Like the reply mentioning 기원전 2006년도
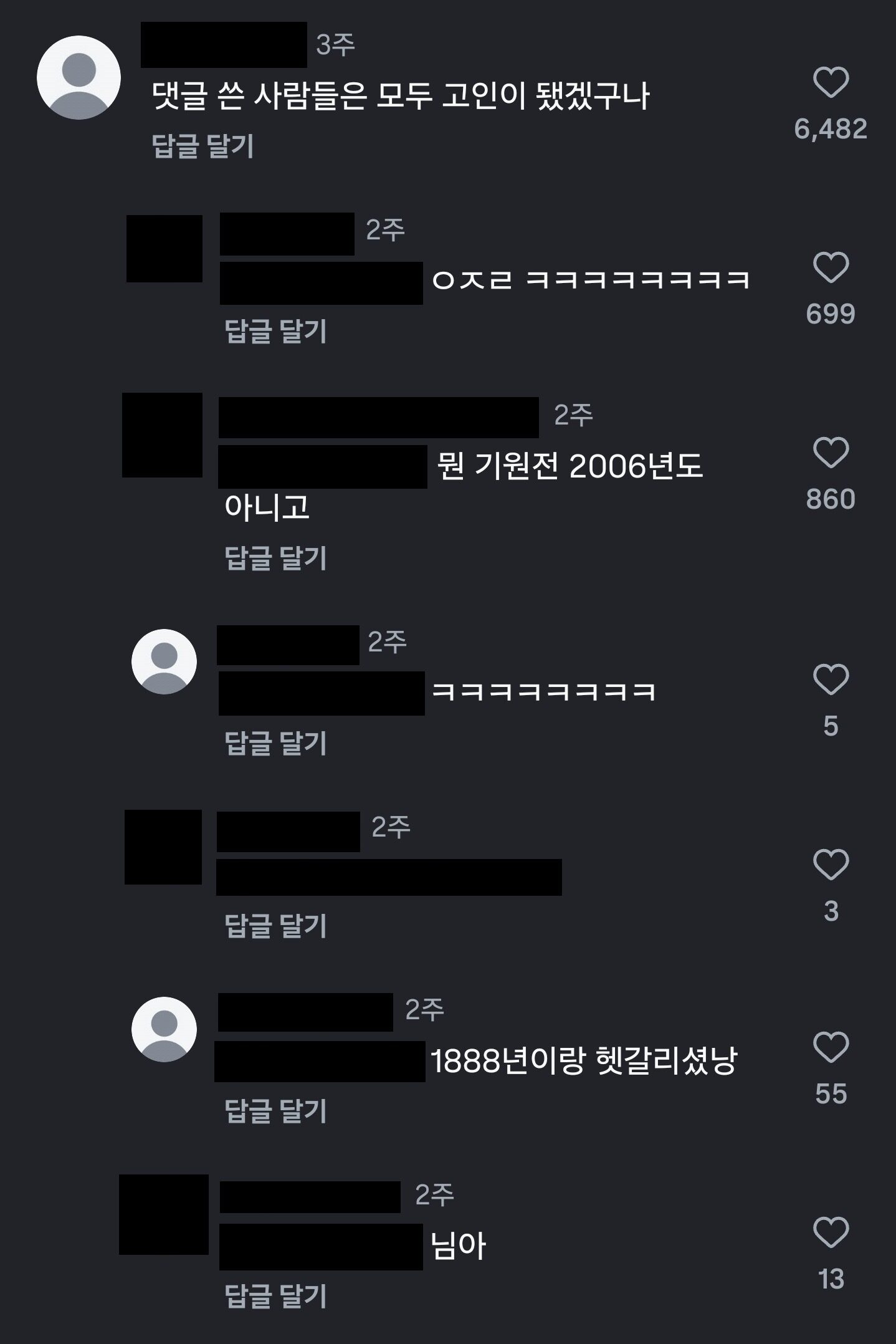Viewport: 896px width, 1344px height. pyautogui.click(x=831, y=453)
